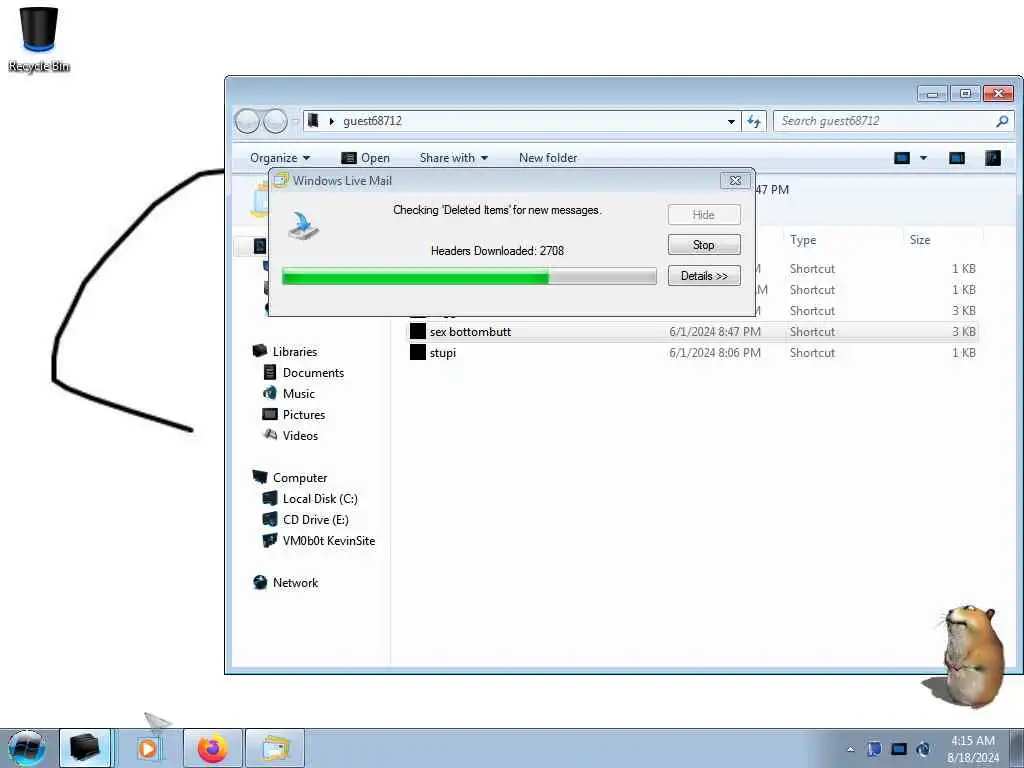Click the Documents library icon
The height and width of the screenshot is (768, 1024).
269,372
